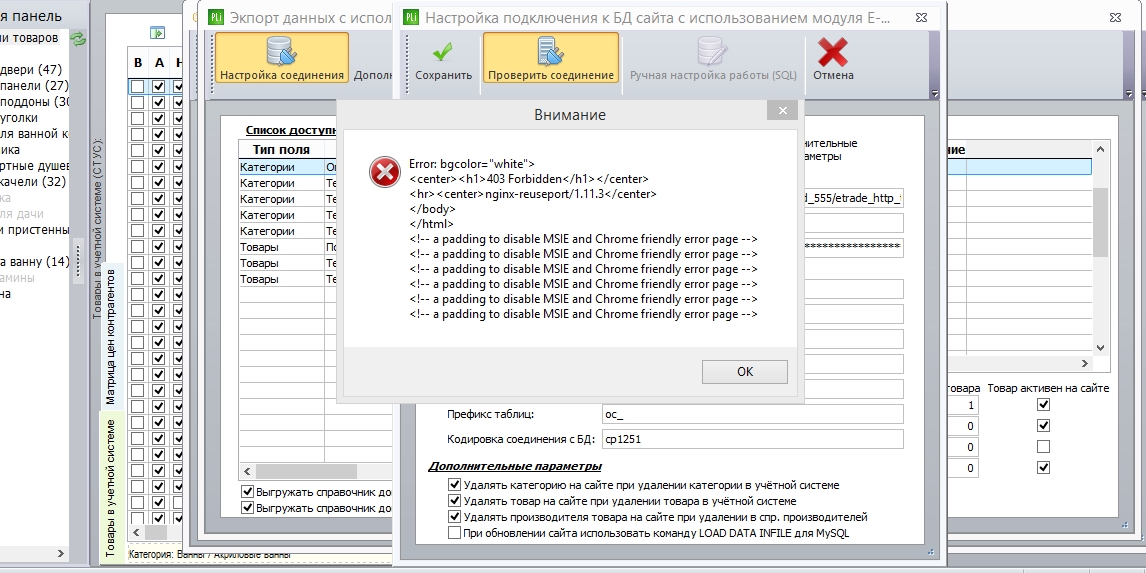Click OK in the Внимание error dialog

(x=744, y=371)
